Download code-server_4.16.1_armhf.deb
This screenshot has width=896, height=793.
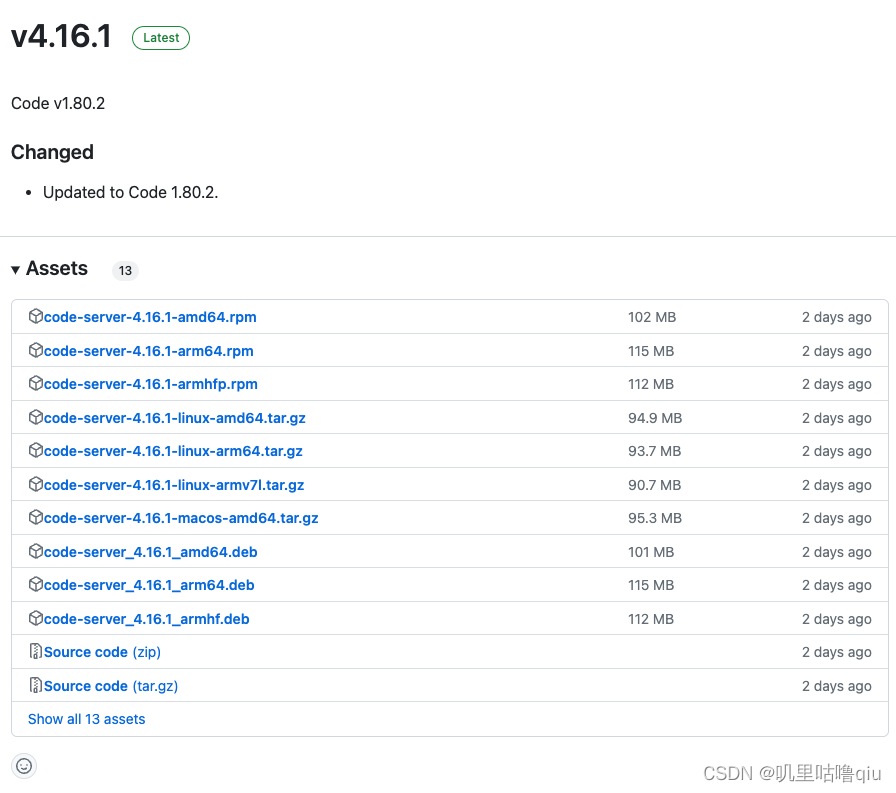coord(147,619)
